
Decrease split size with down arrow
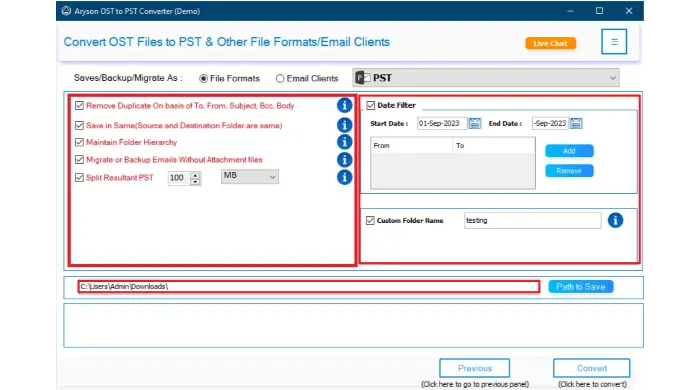(x=195, y=182)
